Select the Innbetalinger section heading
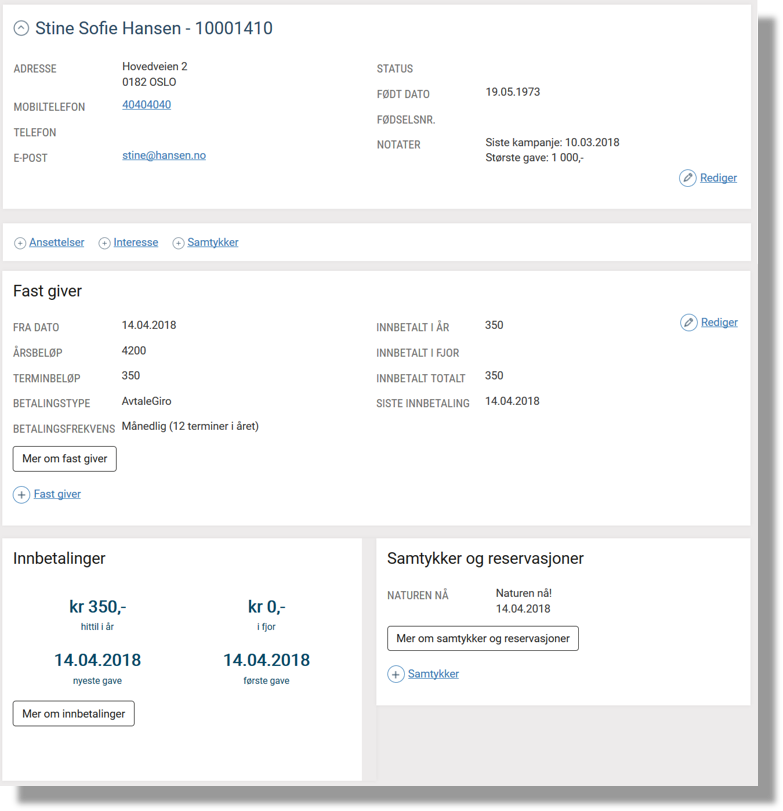 (x=59, y=559)
